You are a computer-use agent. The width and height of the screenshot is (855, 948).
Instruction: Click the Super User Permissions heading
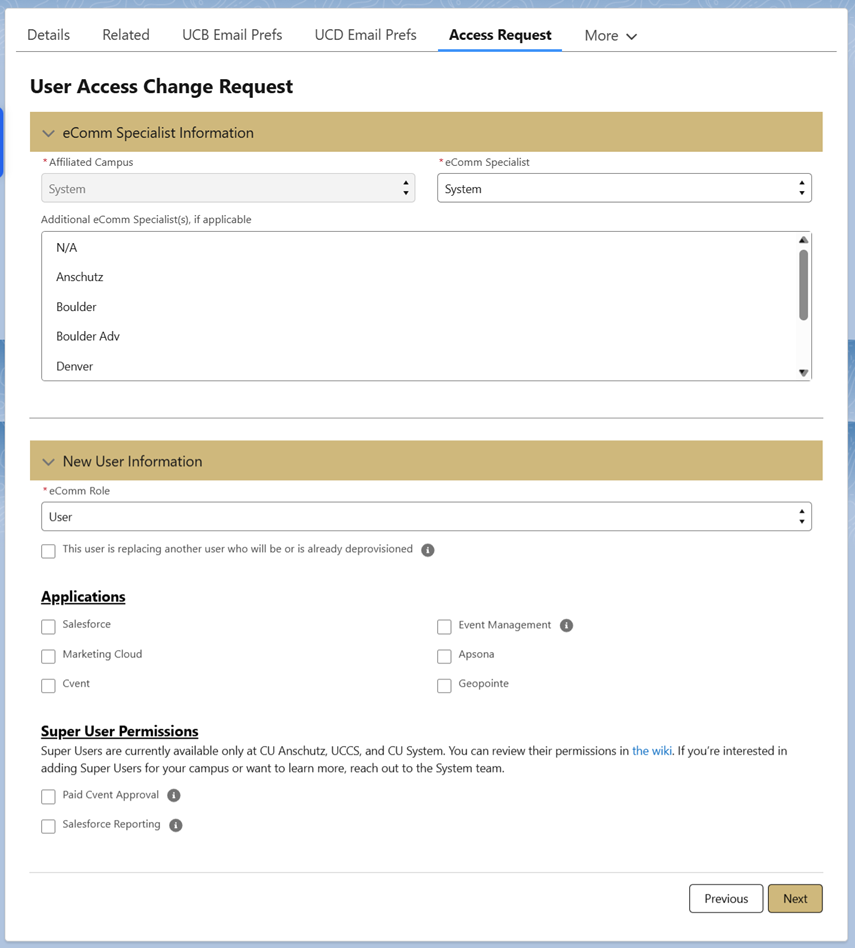click(x=119, y=731)
